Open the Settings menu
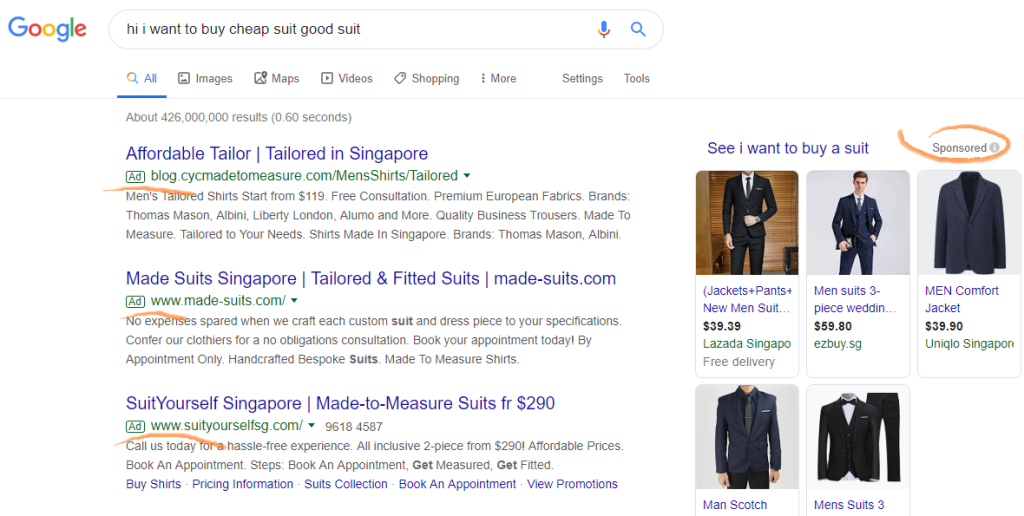1024x516 pixels. [582, 78]
